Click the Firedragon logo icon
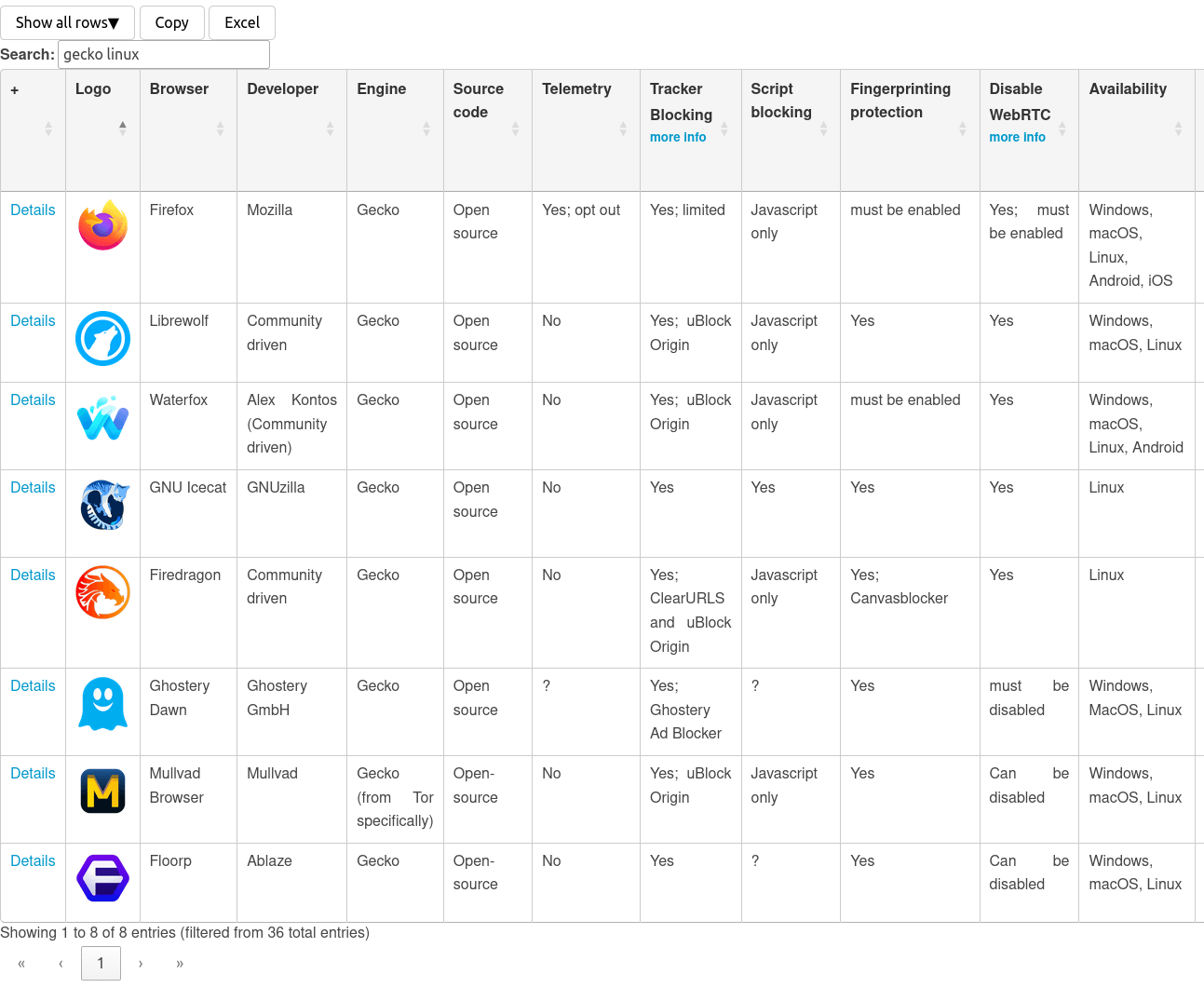Image resolution: width=1204 pixels, height=988 pixels. pyautogui.click(x=102, y=592)
